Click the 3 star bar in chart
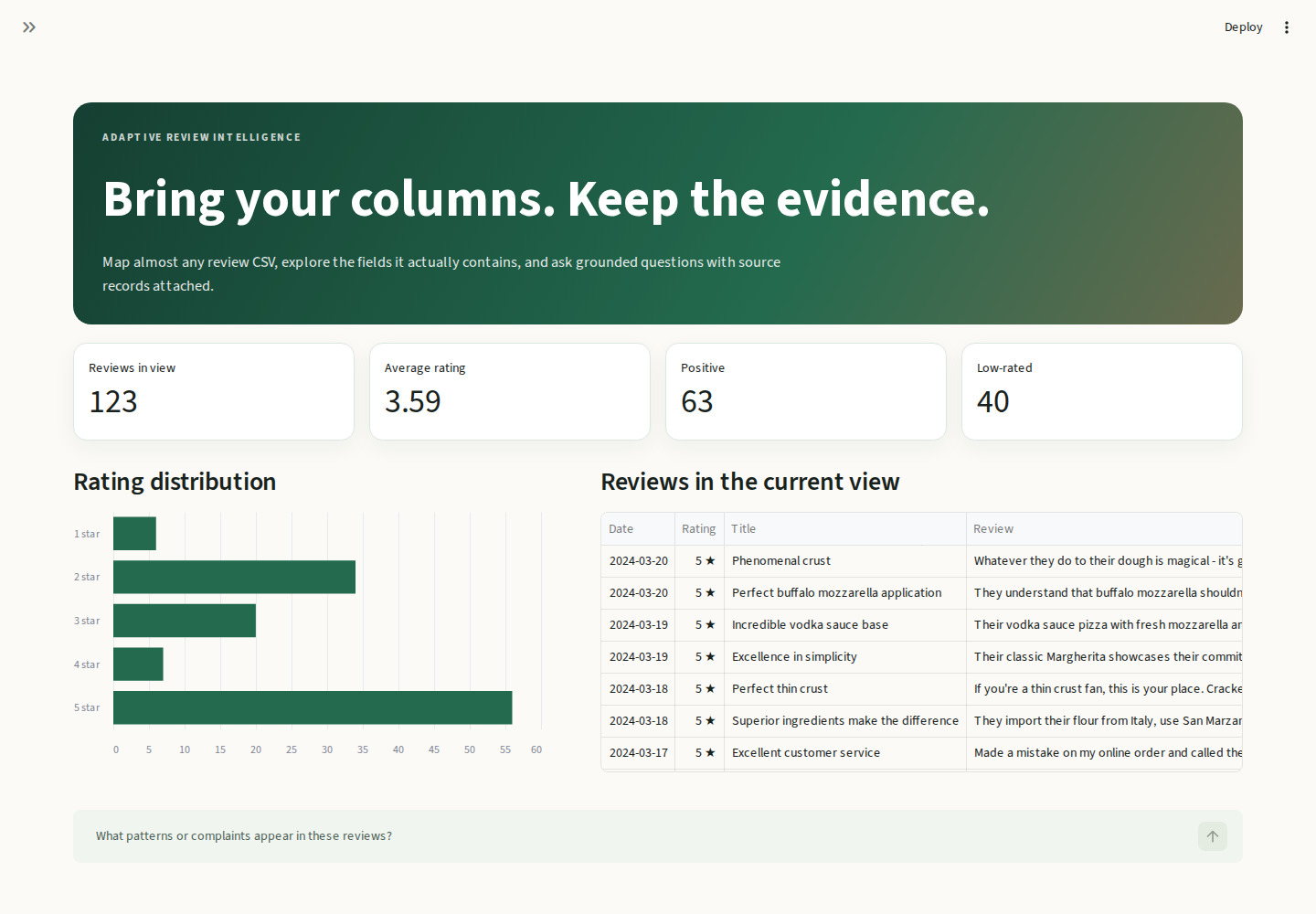The width and height of the screenshot is (1316, 914). (185, 621)
